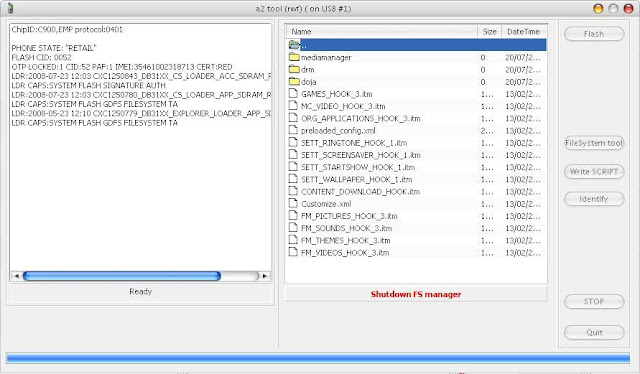The height and width of the screenshot is (374, 640).
Task: Select the MC_VIDEO_HOOK_3.itm file name
Action: tap(343, 106)
